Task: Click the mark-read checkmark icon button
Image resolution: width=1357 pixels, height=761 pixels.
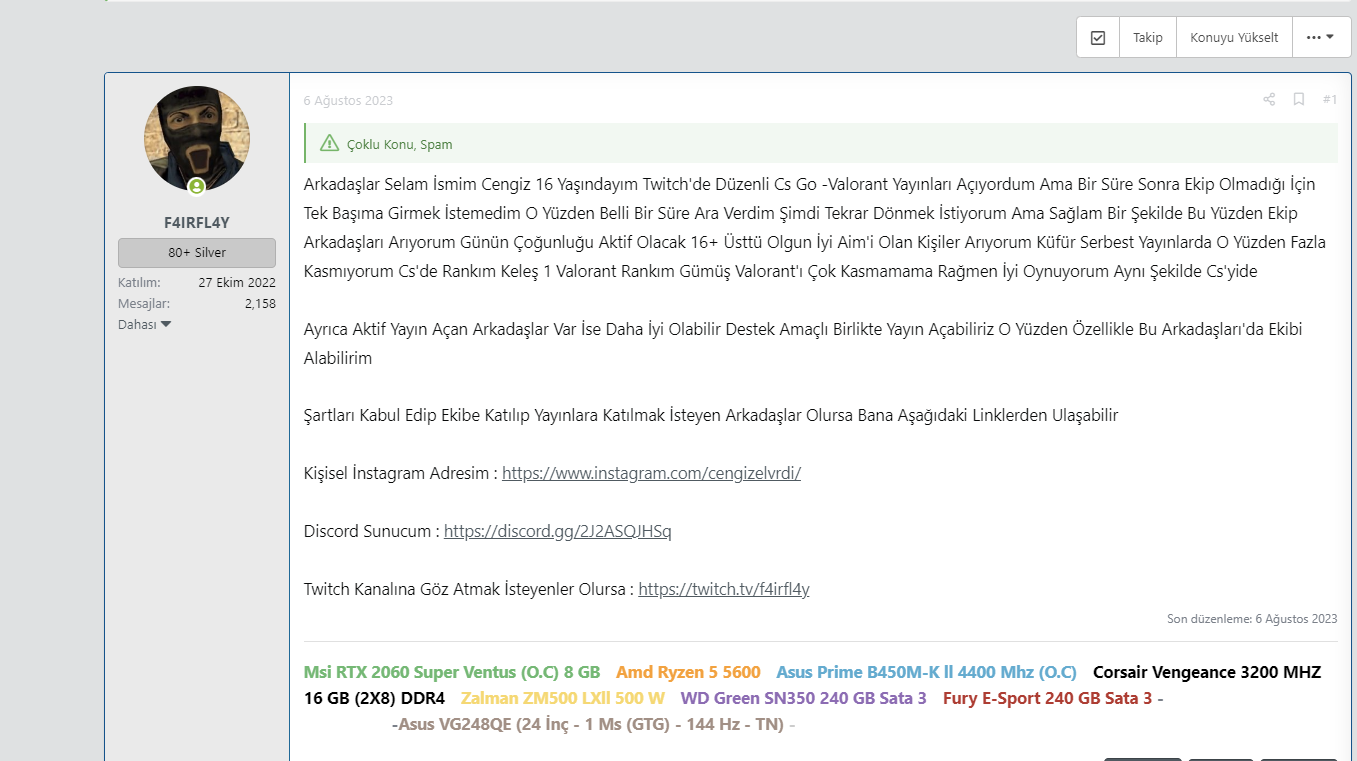Action: click(x=1098, y=38)
